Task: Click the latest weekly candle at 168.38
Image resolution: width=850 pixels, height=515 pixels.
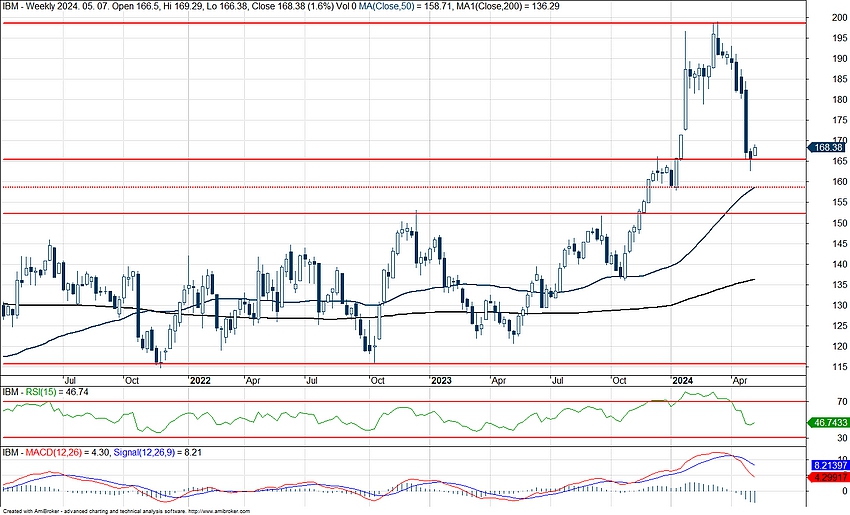Action: (x=755, y=151)
